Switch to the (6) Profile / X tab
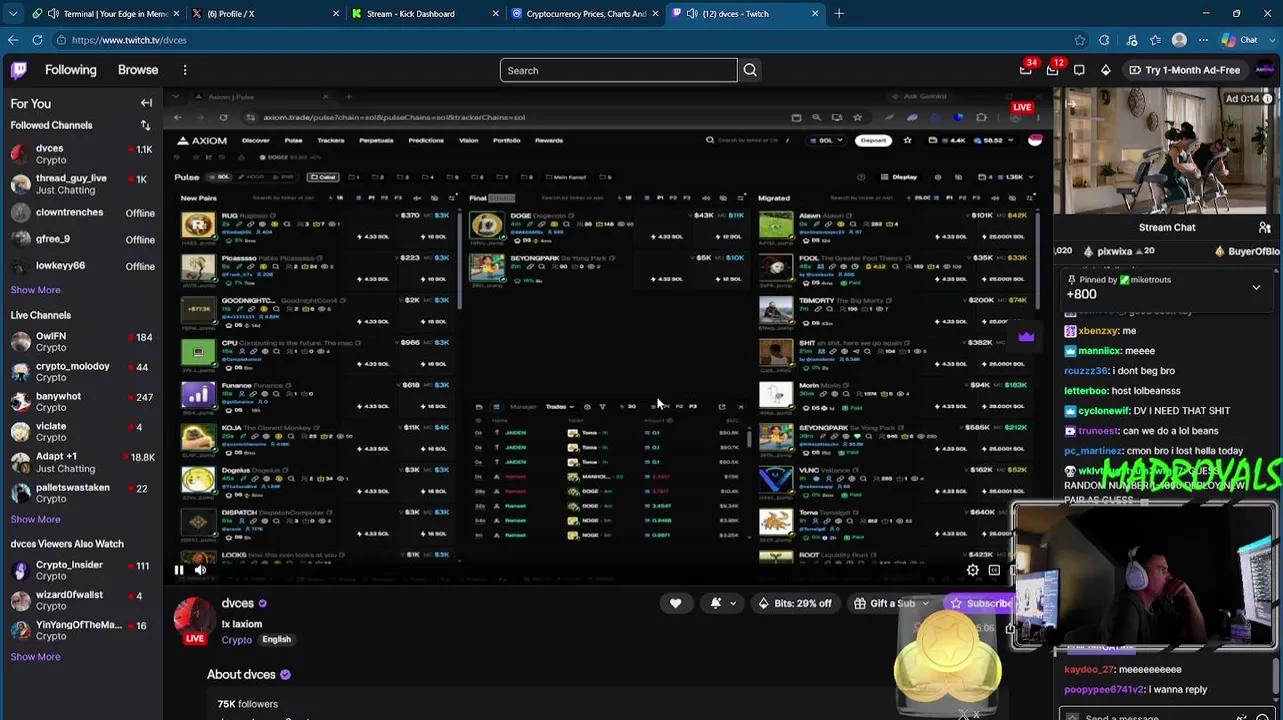 tap(266, 14)
